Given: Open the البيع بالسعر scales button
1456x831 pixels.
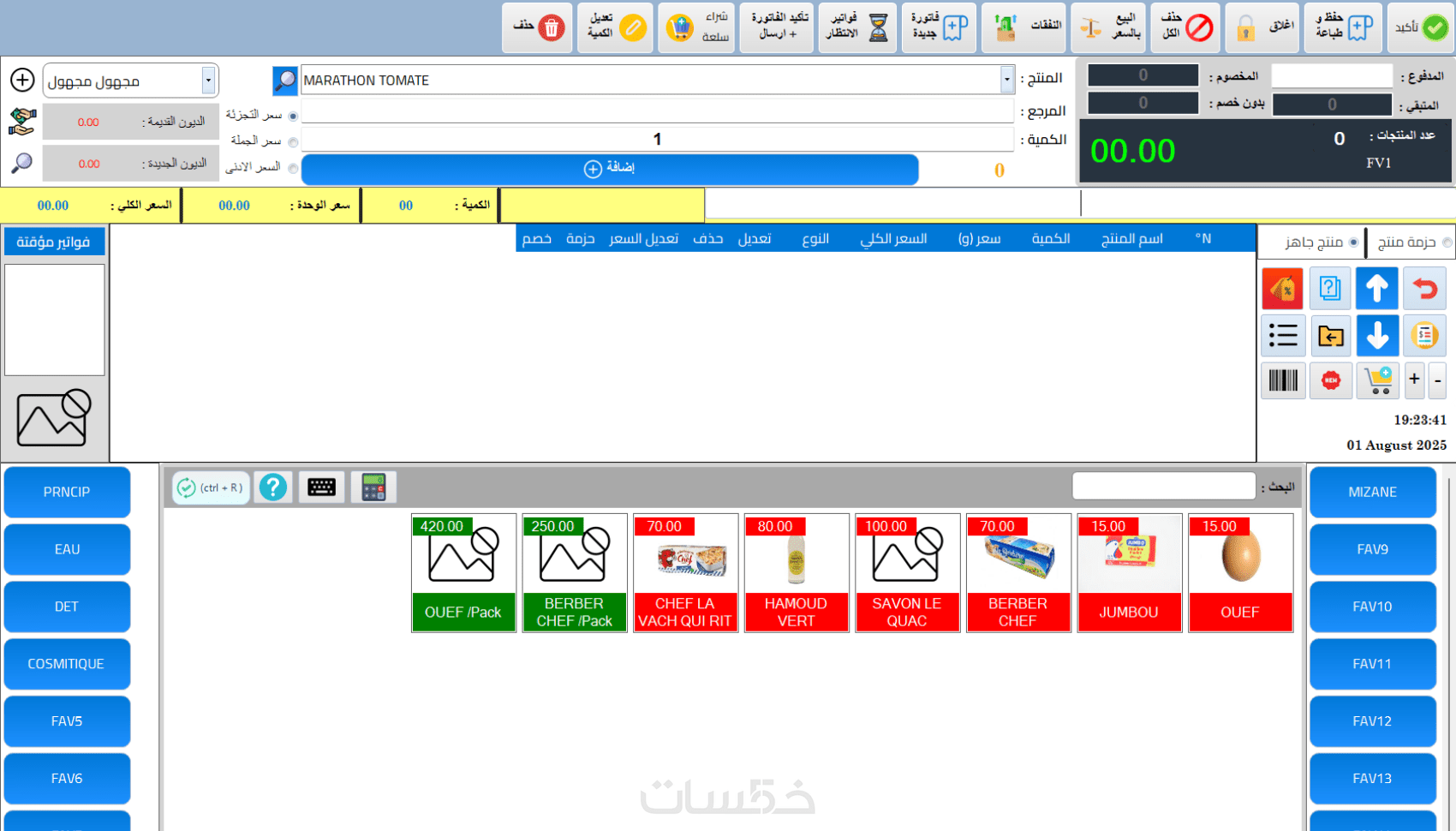Looking at the screenshot, I should 1108,27.
